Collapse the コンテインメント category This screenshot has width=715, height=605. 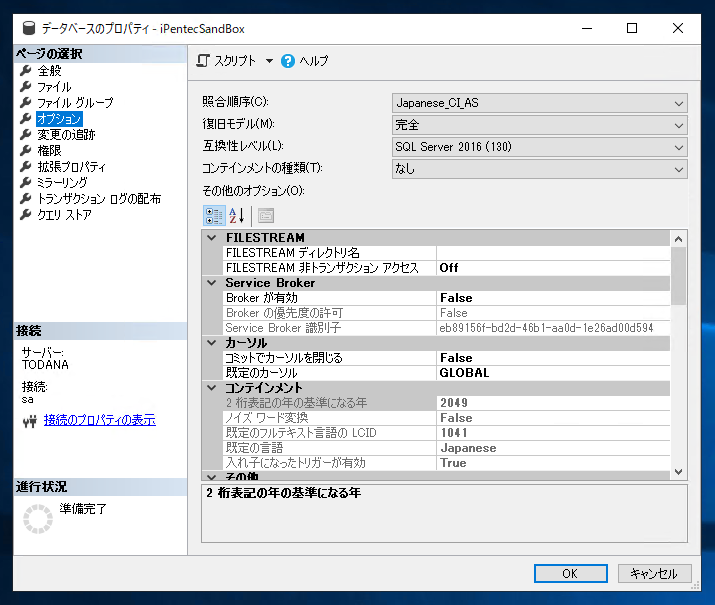tap(212, 388)
